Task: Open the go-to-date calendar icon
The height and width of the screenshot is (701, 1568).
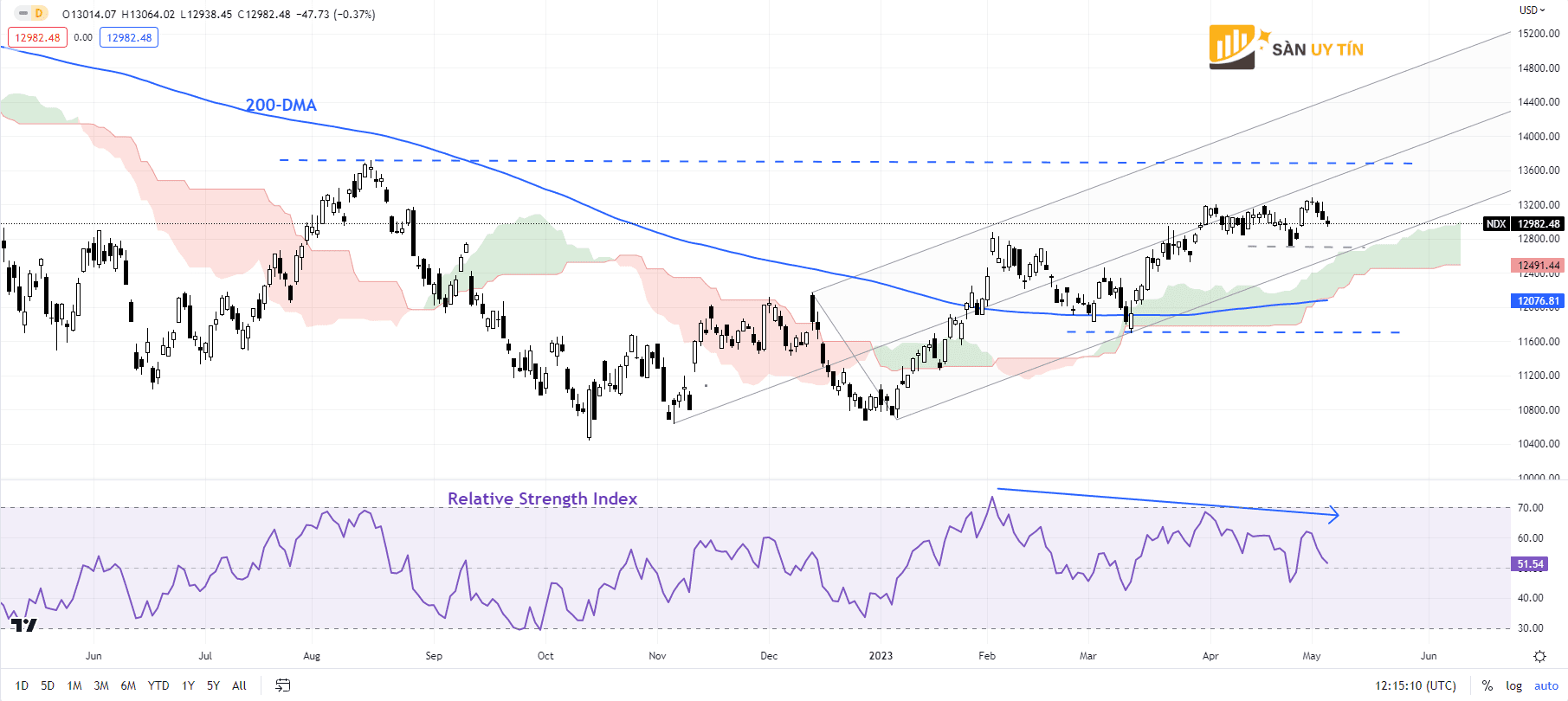Action: pyautogui.click(x=282, y=685)
